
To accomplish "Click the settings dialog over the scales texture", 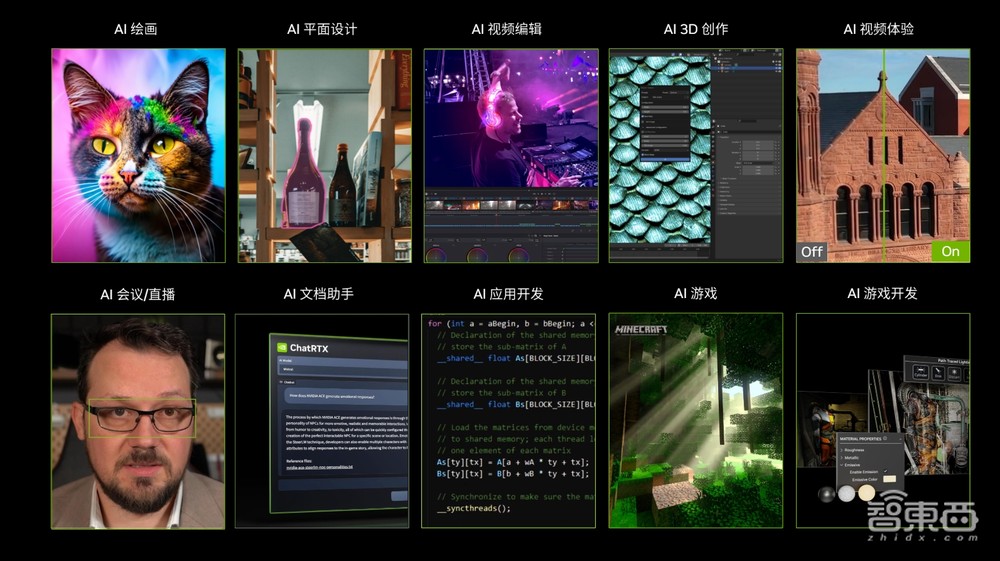I will point(665,122).
